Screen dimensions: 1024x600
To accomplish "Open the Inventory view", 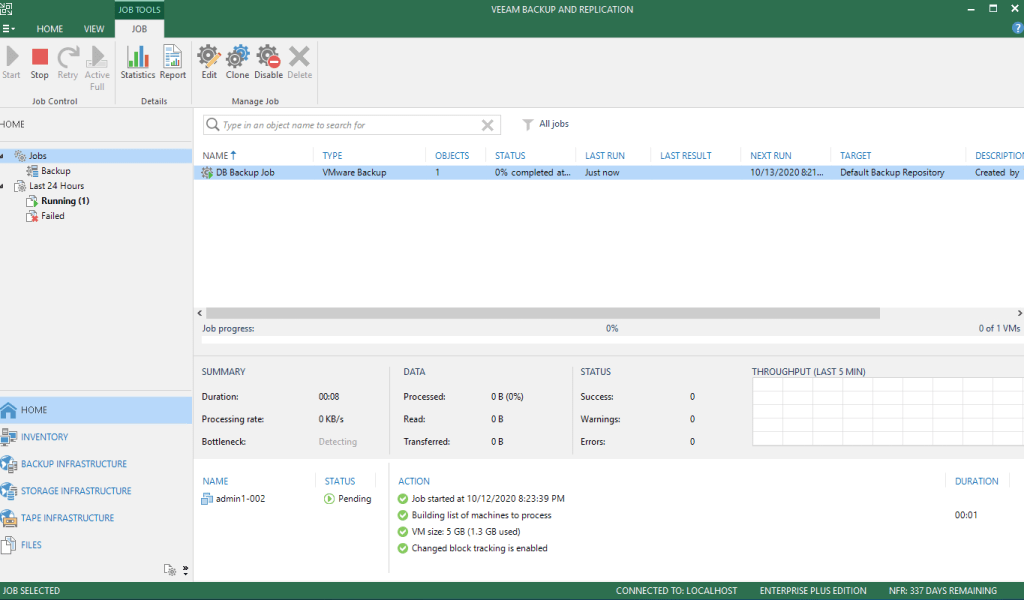I will [45, 437].
